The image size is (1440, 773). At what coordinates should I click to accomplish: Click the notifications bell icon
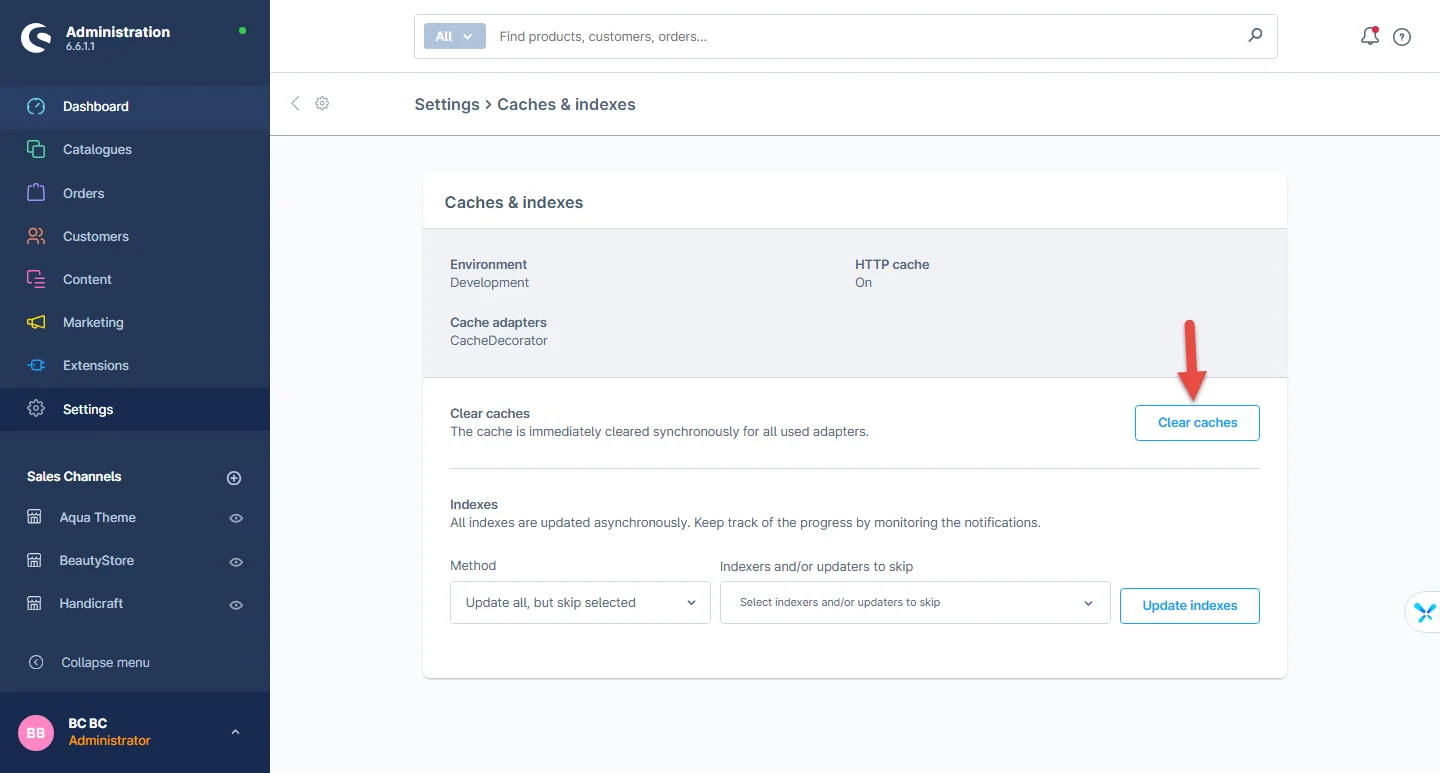click(1369, 37)
